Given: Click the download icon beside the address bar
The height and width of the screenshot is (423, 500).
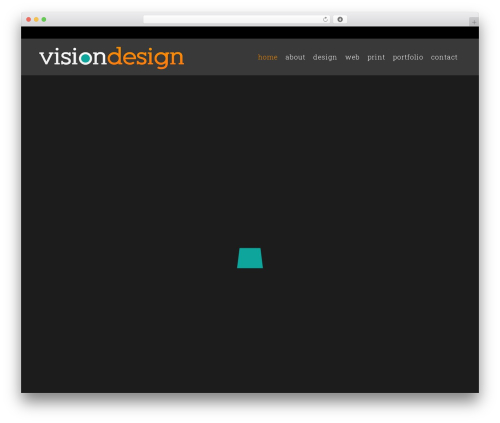Looking at the screenshot, I should point(340,20).
